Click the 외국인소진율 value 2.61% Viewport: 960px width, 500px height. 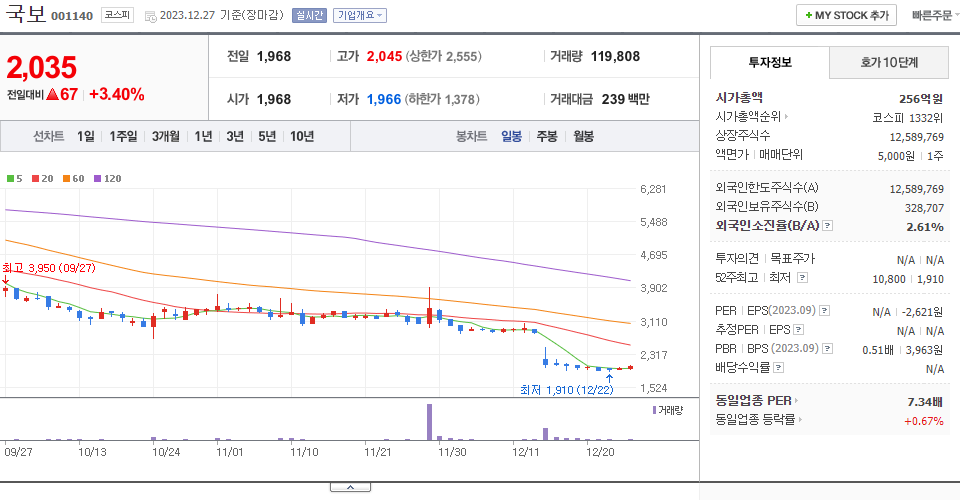pos(925,226)
